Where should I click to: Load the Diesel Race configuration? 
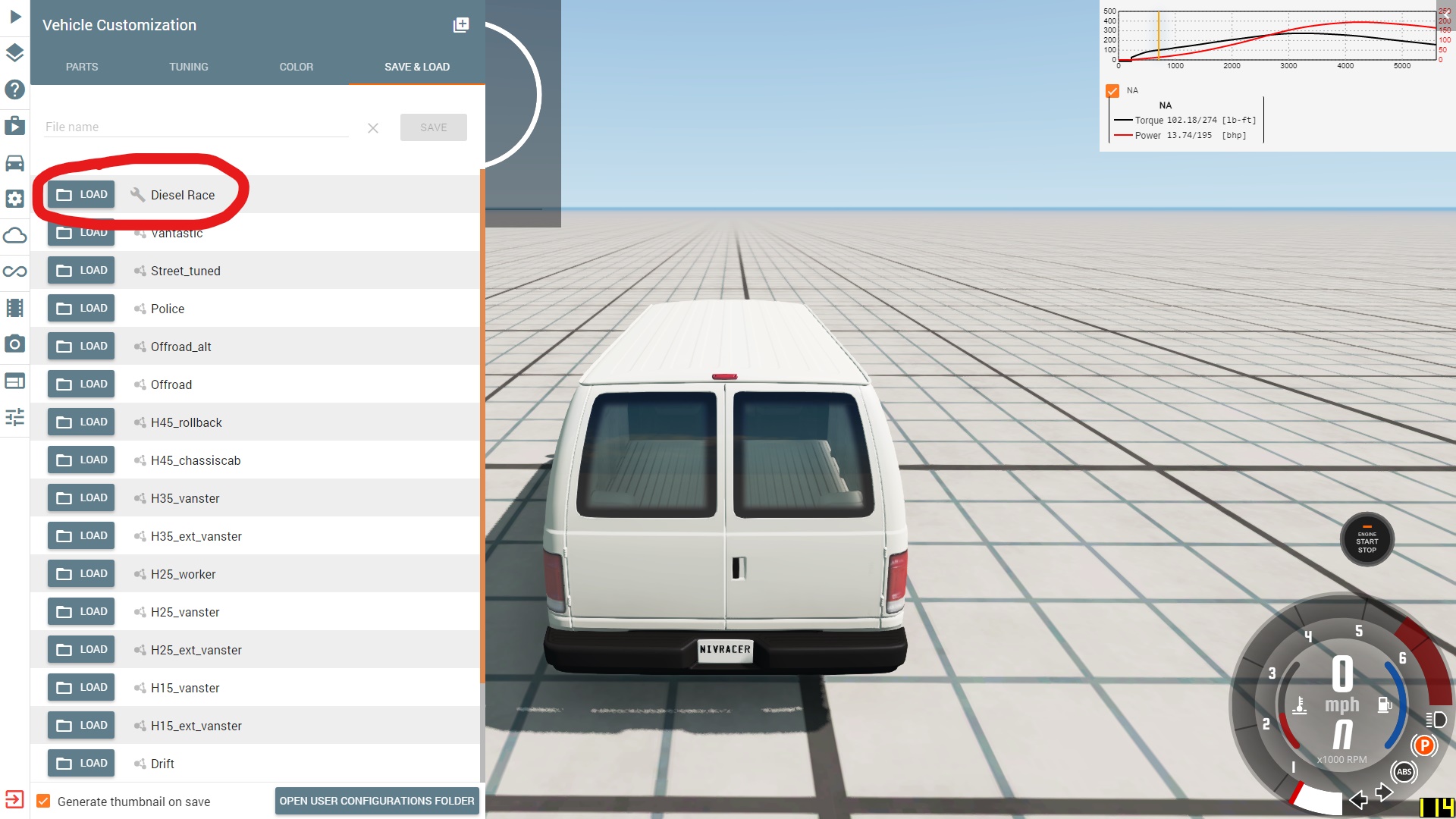82,195
